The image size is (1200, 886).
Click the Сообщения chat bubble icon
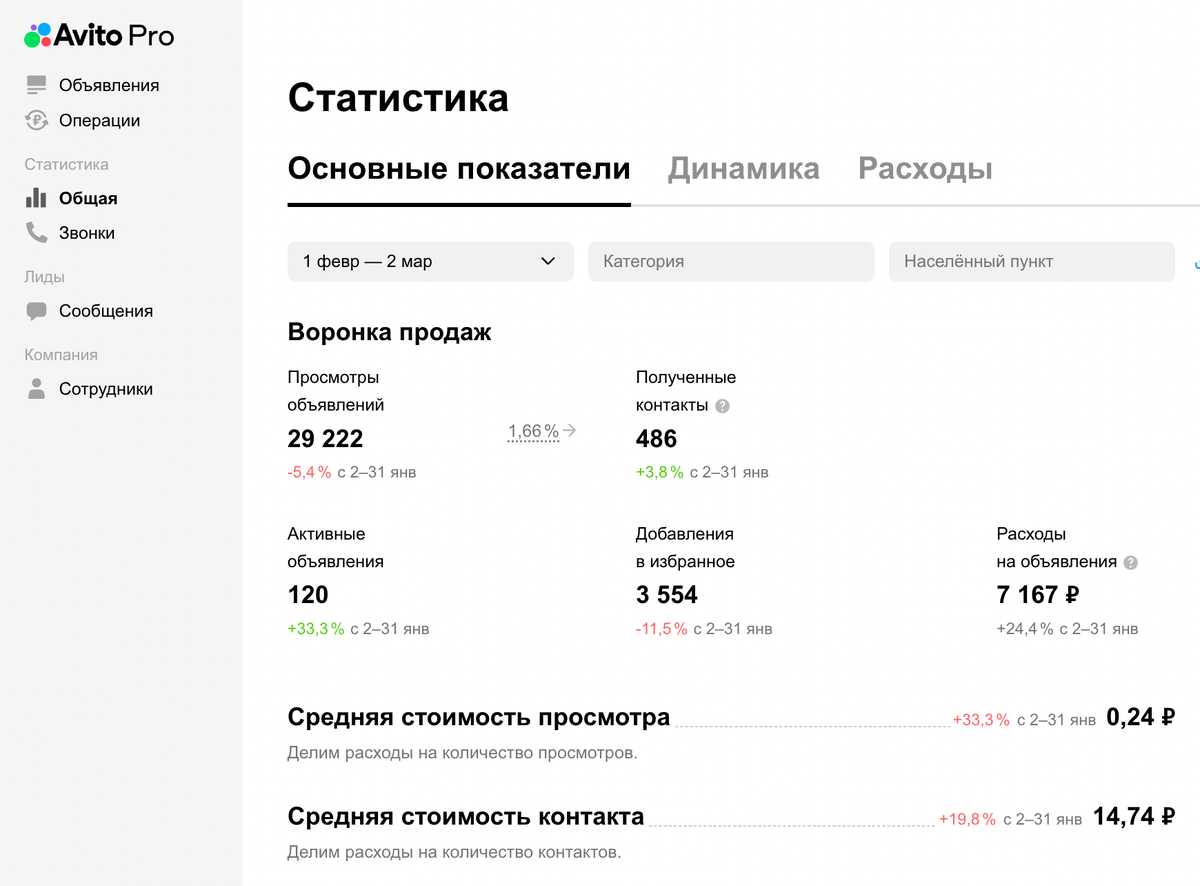pyautogui.click(x=37, y=311)
